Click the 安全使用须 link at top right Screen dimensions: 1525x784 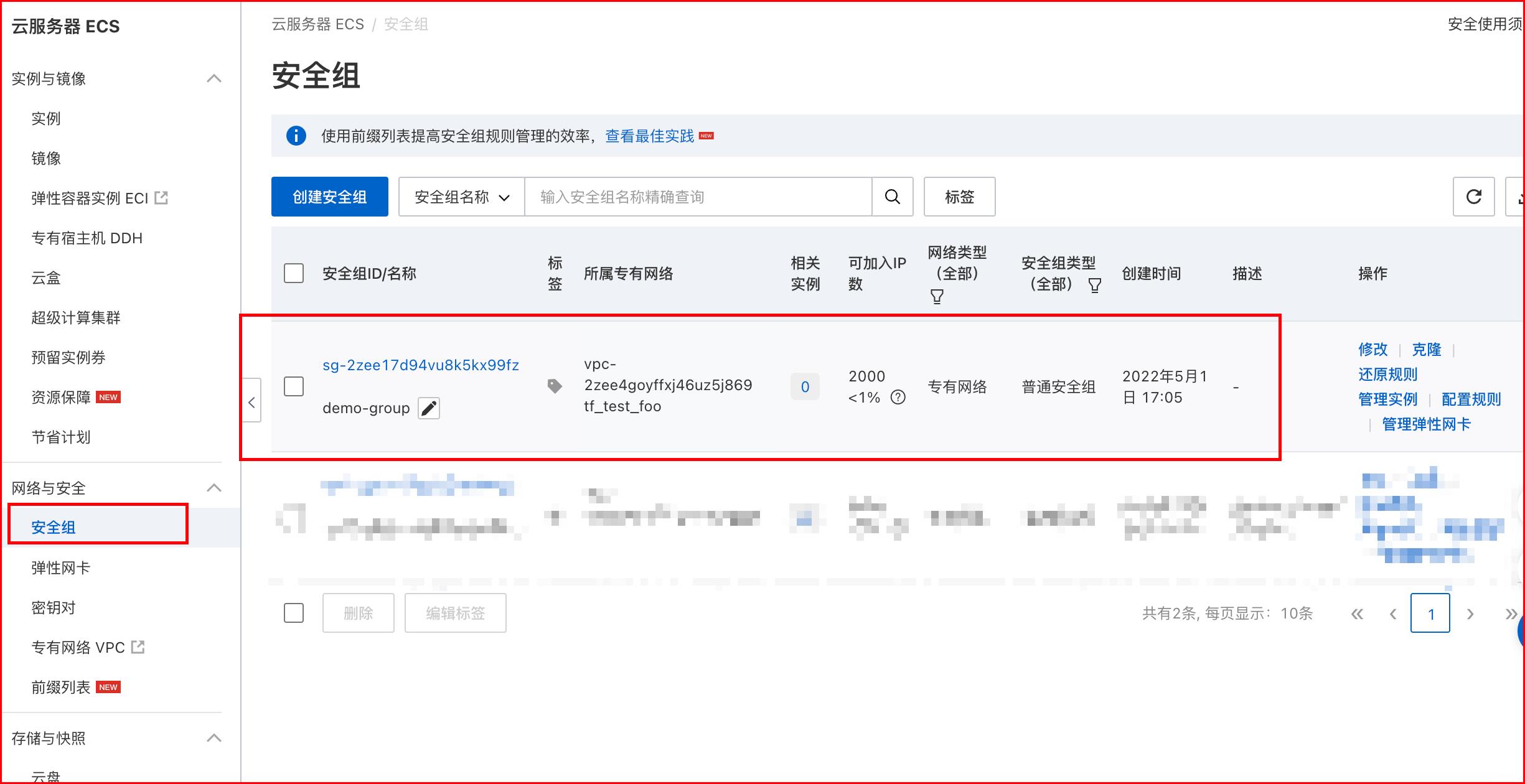[1485, 24]
